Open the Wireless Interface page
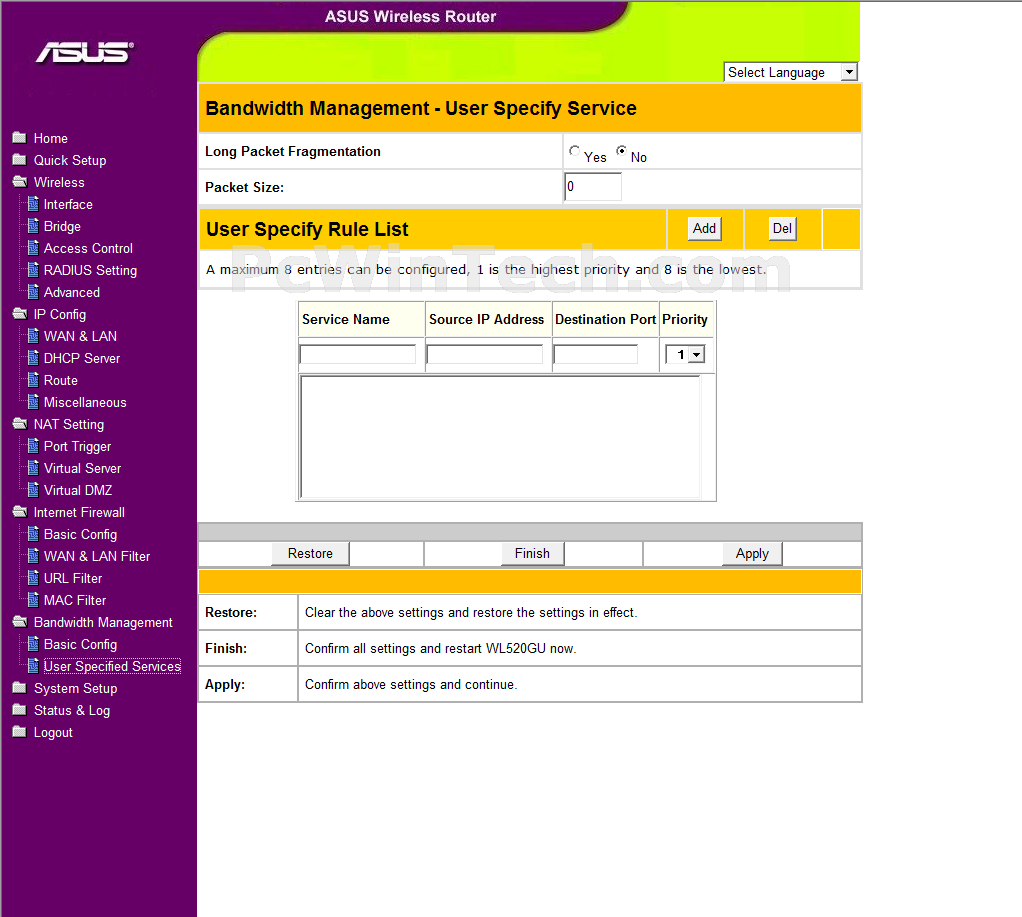 point(68,204)
